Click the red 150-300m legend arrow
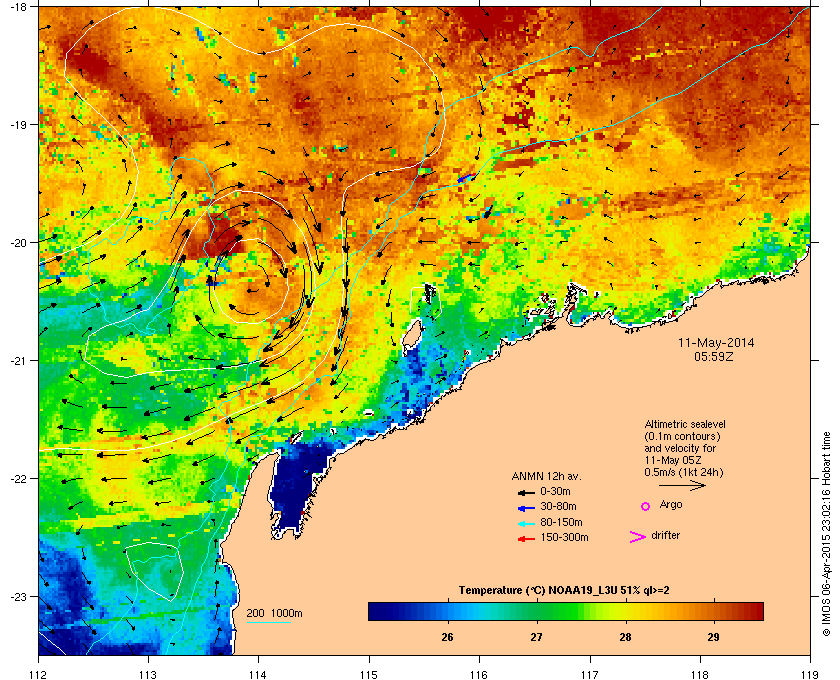Screen dimensions: 840x680 [x=526, y=539]
